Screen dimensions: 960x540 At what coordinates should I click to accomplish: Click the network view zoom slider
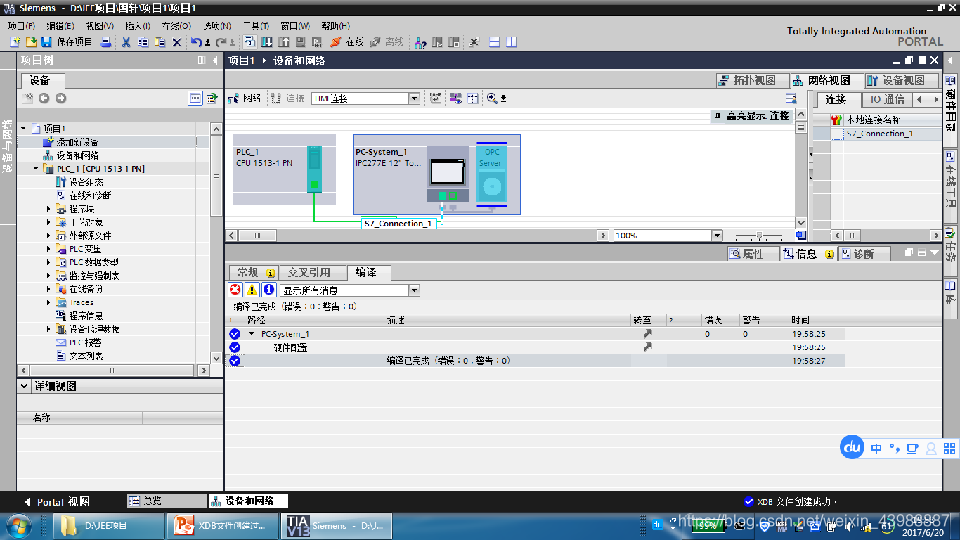point(759,236)
